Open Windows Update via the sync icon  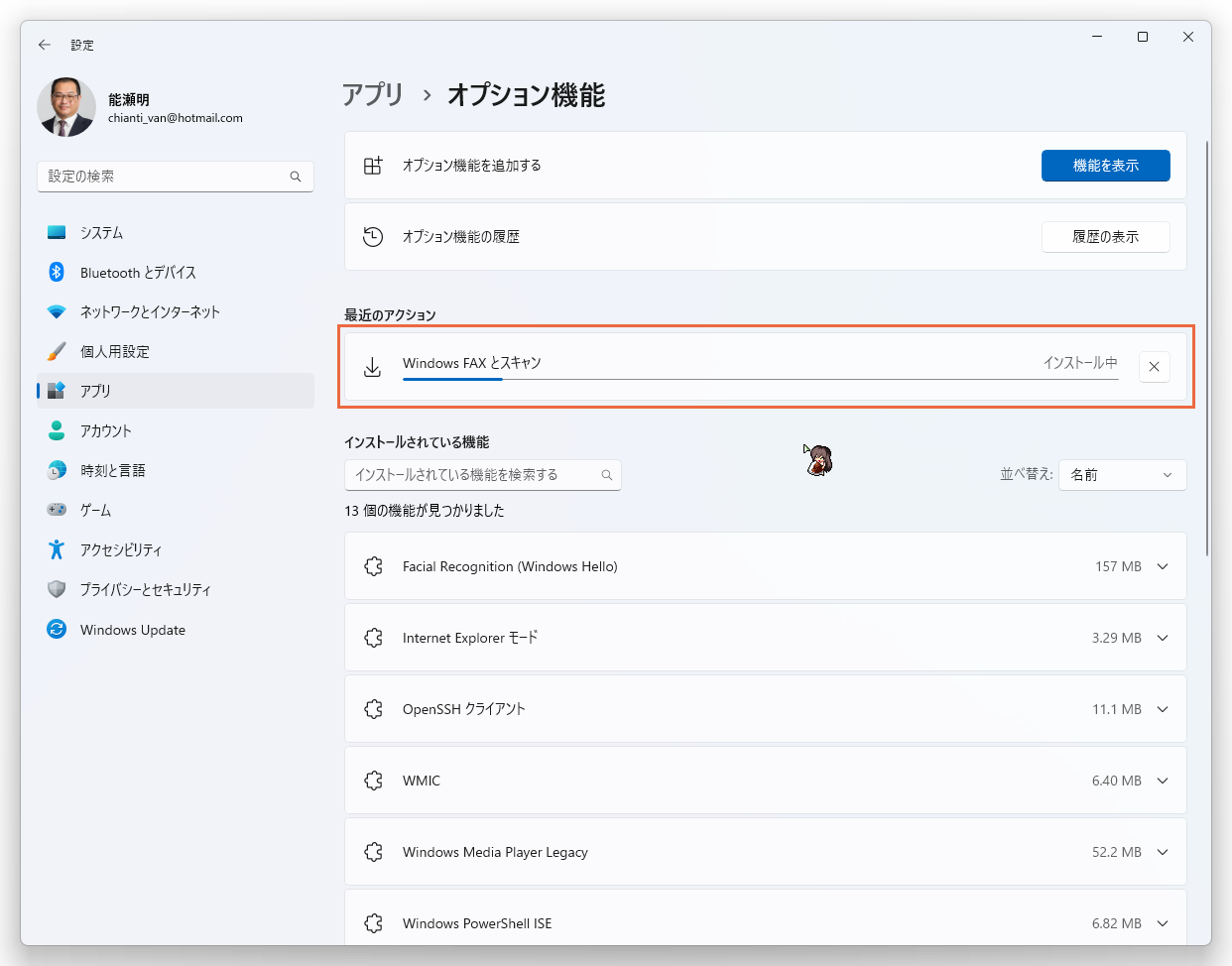57,629
